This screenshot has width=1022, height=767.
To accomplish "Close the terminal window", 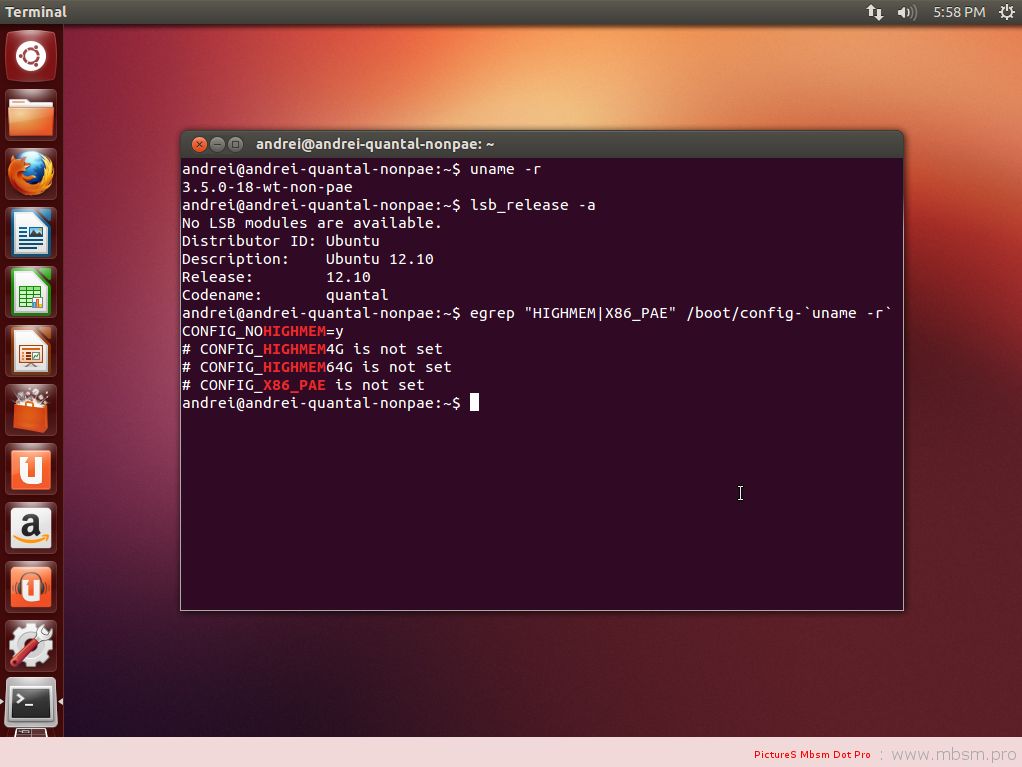I will (x=198, y=144).
